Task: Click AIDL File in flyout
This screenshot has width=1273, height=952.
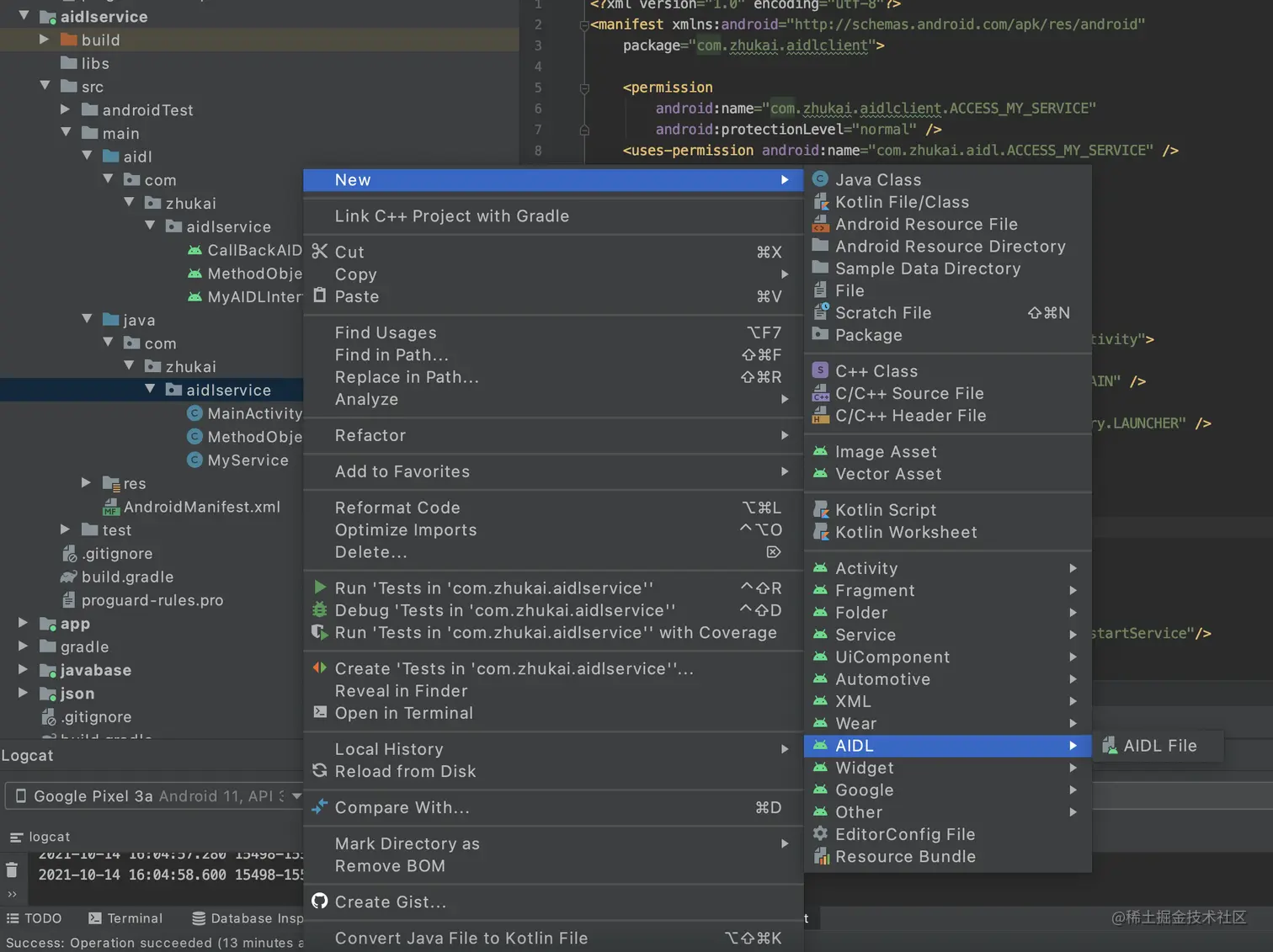Action: 1158,746
